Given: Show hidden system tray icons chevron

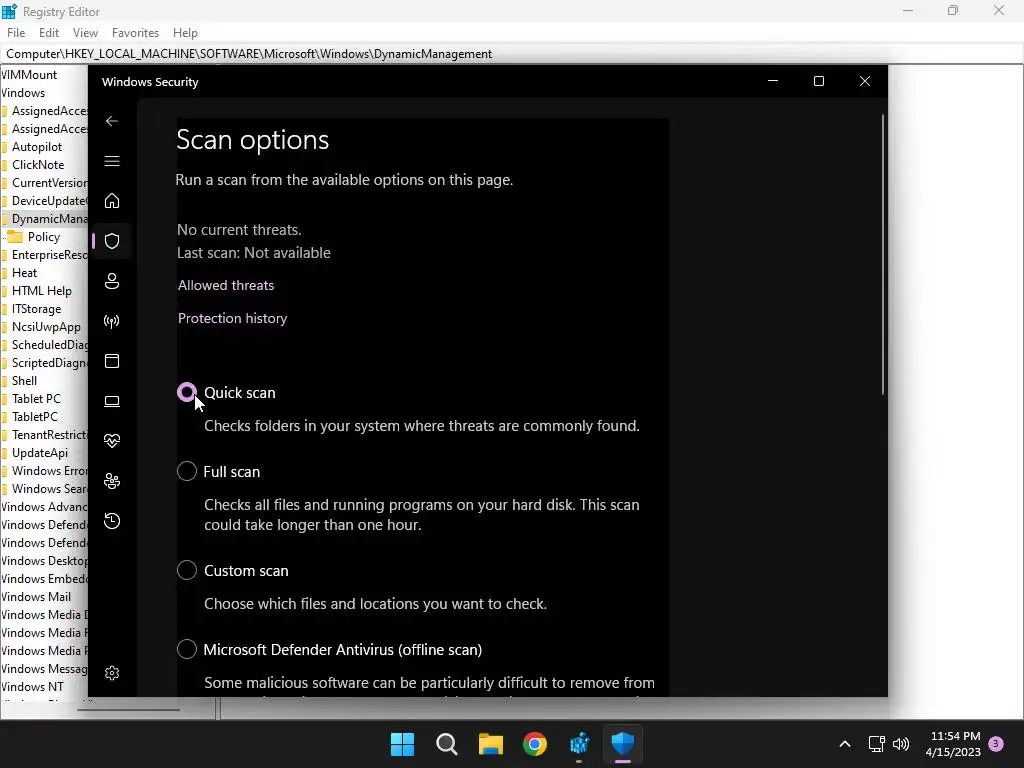Looking at the screenshot, I should click(x=844, y=744).
